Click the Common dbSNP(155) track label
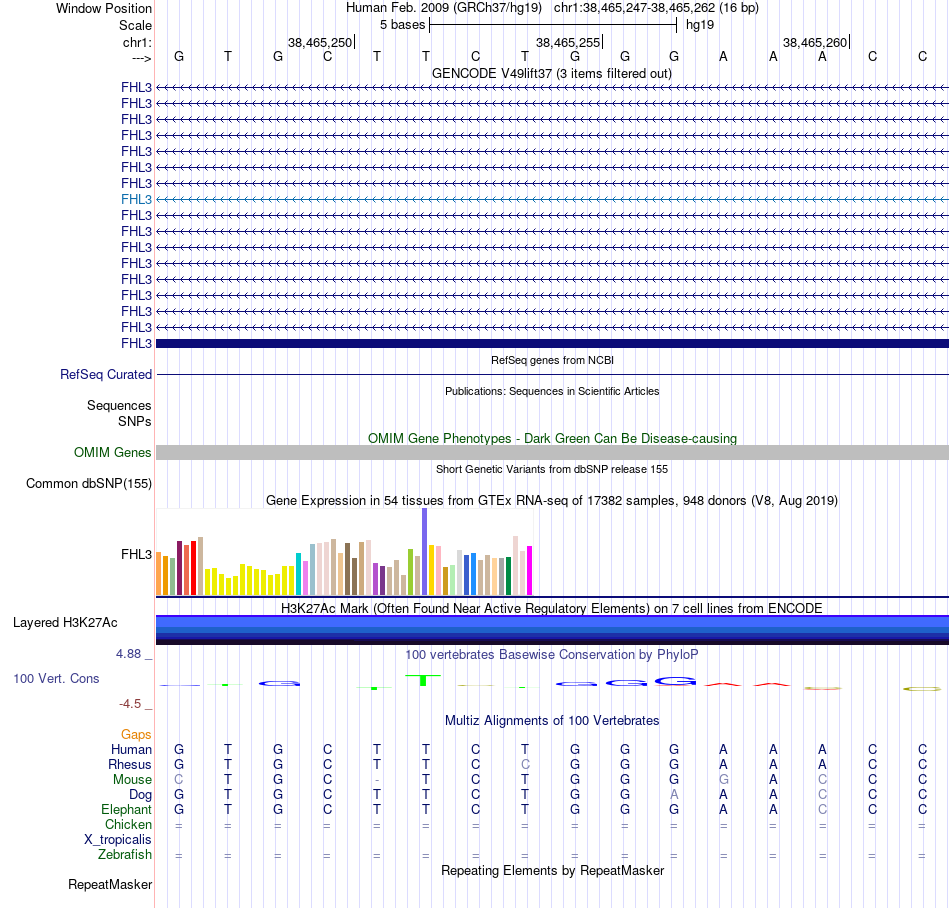 [89, 483]
